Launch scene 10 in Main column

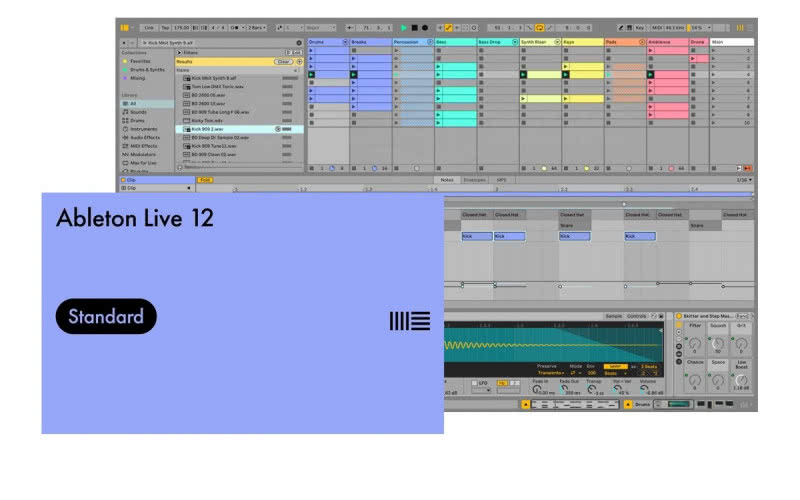[x=713, y=123]
